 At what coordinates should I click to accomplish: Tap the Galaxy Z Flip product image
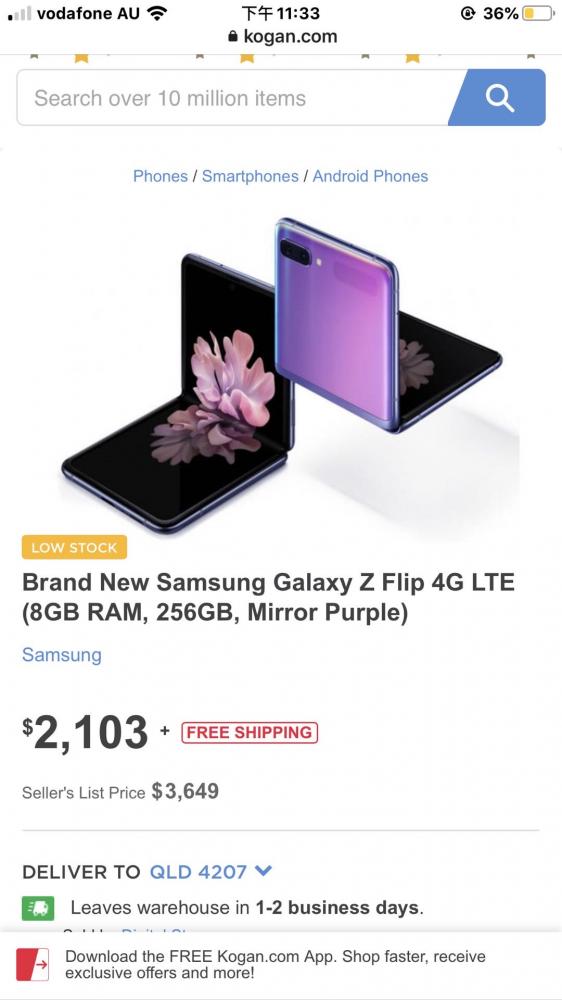(281, 375)
